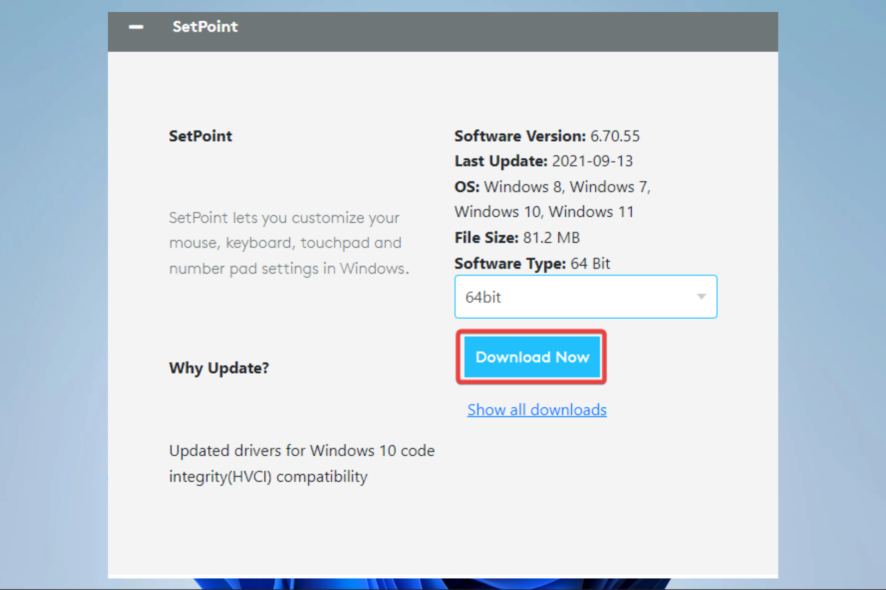The width and height of the screenshot is (886, 590).
Task: Select the Software Version 6.70.55 text
Action: click(x=547, y=136)
